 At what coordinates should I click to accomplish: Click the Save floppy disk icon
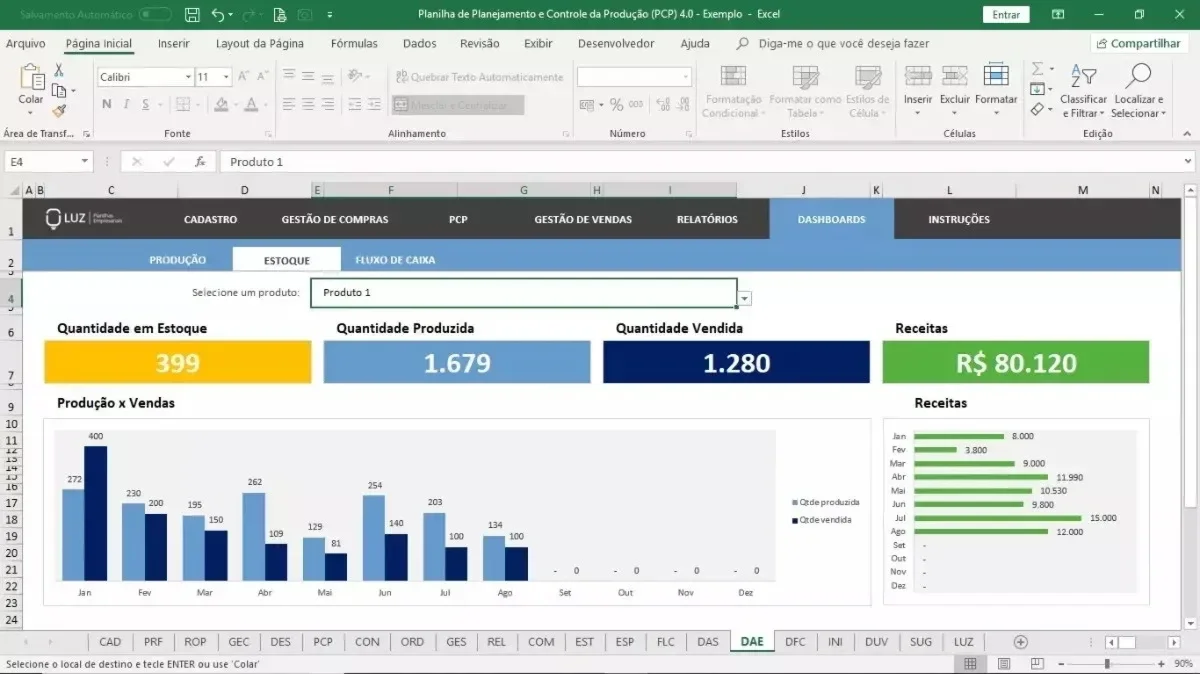click(x=193, y=14)
